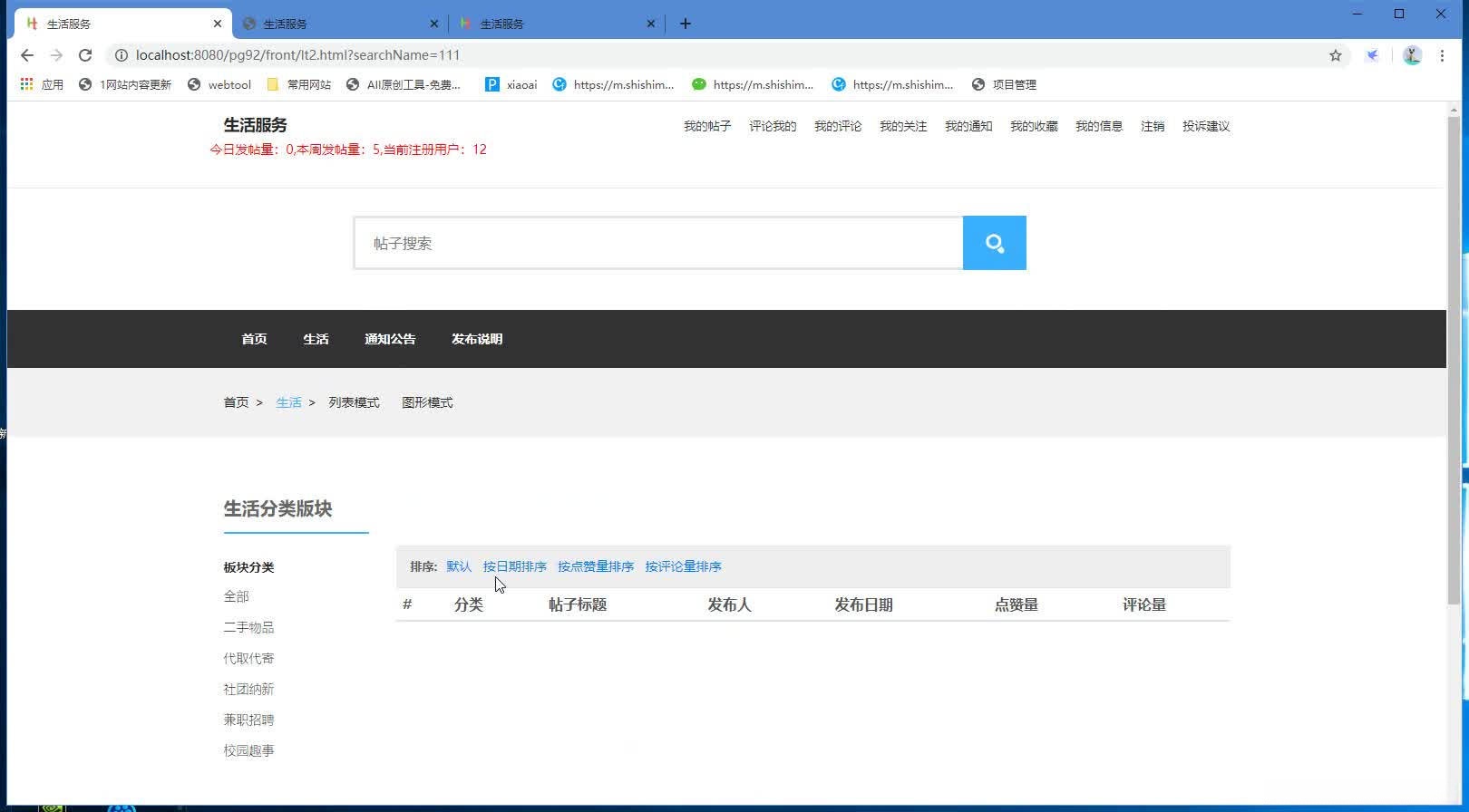Open 我的通知 page
The width and height of the screenshot is (1469, 812).
point(968,126)
